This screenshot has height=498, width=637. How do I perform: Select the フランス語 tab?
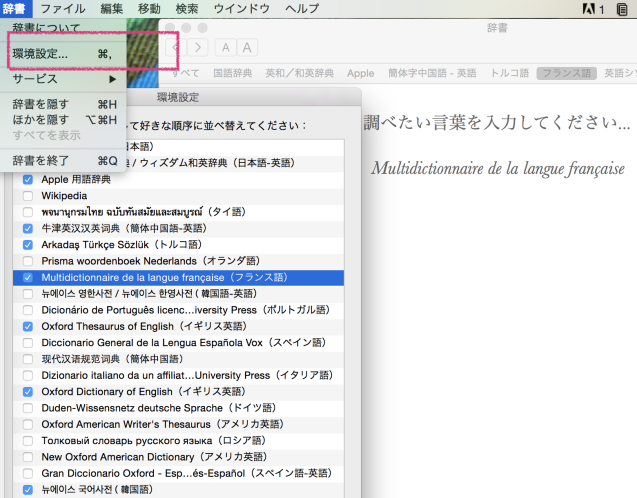click(567, 73)
